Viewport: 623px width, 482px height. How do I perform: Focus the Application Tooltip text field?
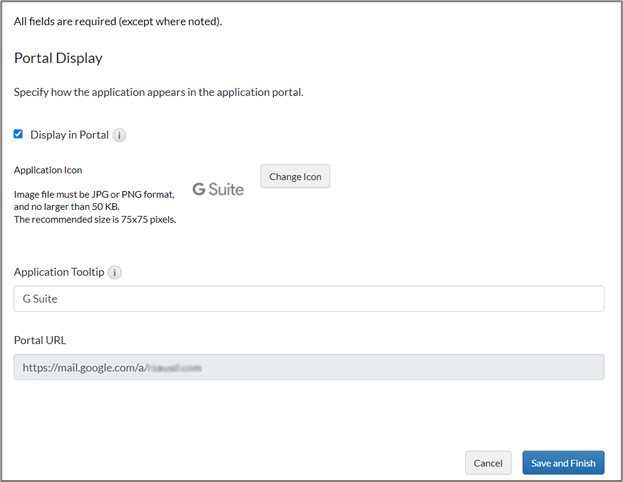pyautogui.click(x=309, y=299)
